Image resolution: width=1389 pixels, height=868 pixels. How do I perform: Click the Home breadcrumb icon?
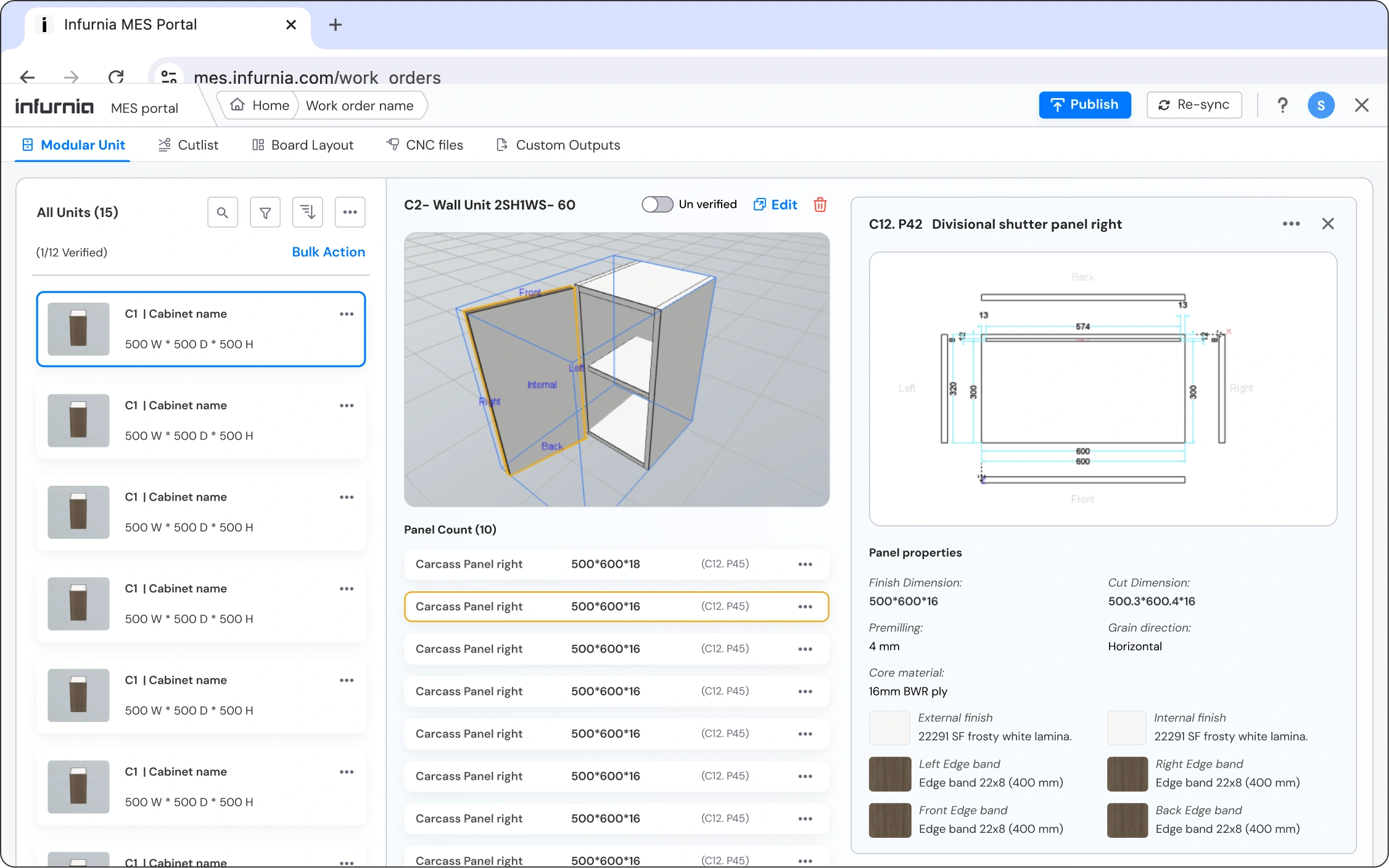tap(237, 105)
